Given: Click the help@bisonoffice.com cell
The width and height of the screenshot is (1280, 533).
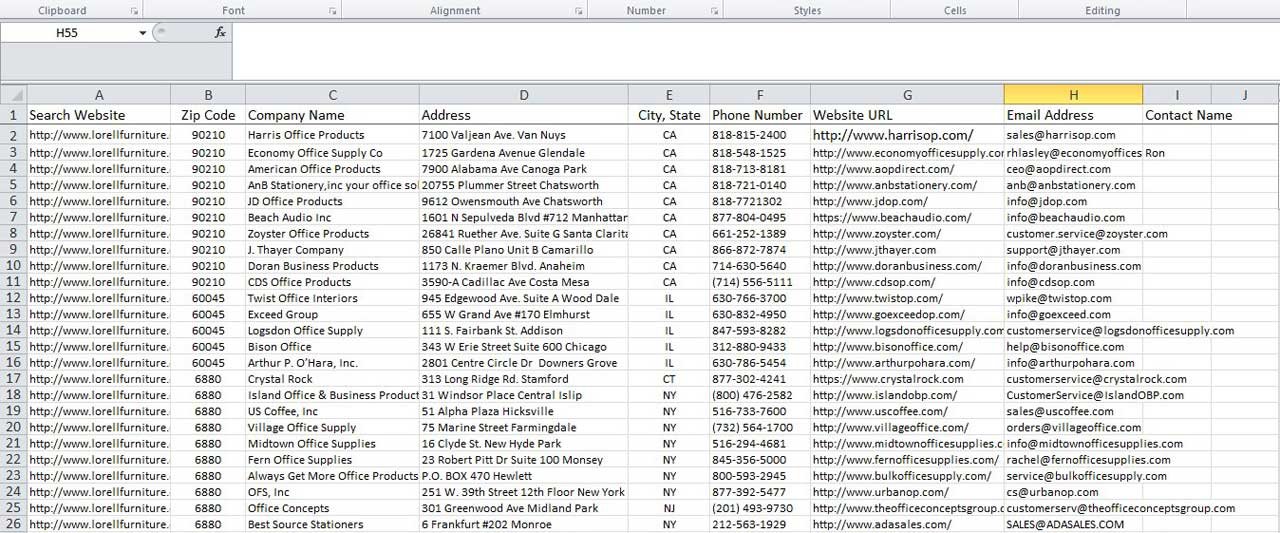Looking at the screenshot, I should [x=1073, y=347].
